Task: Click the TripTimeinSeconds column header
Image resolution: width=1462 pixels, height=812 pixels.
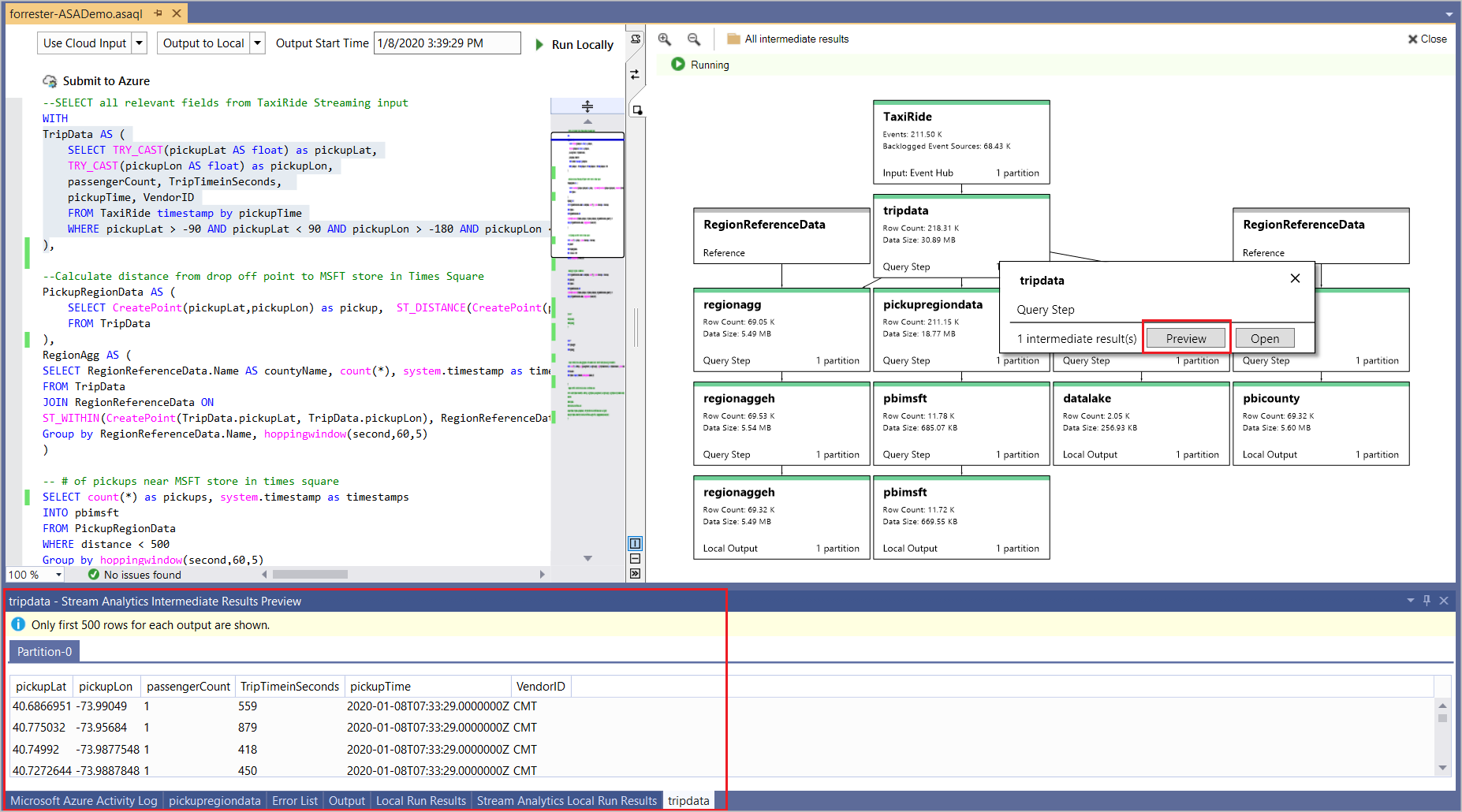Action: tap(289, 687)
